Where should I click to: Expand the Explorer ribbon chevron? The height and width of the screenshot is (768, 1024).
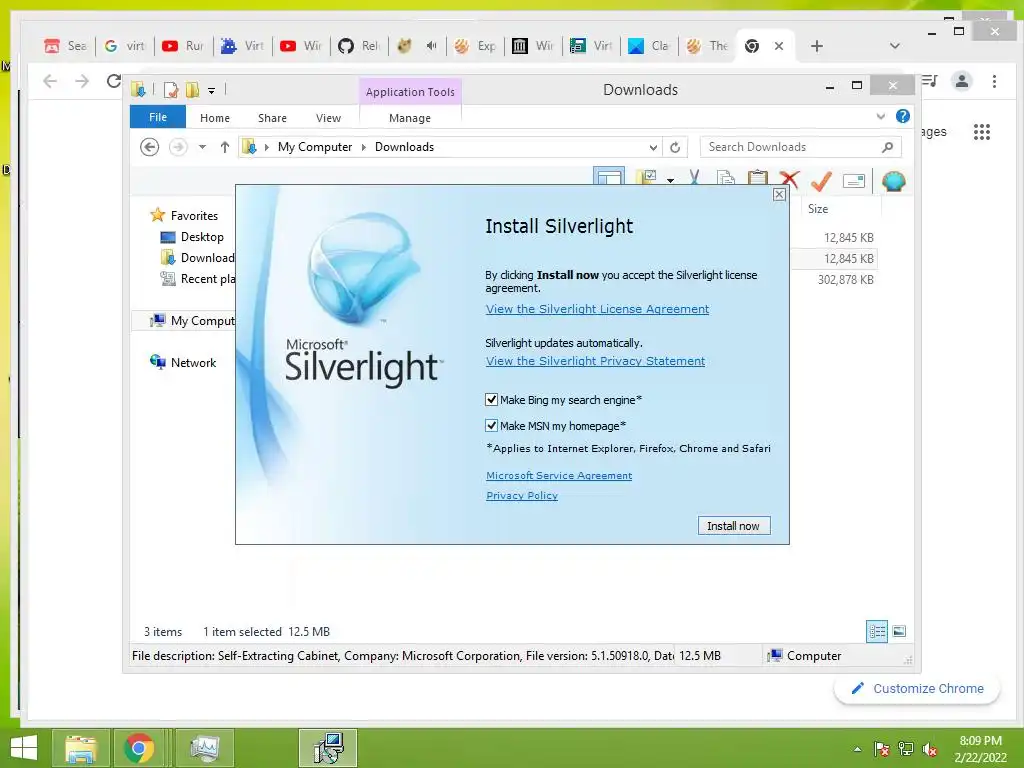880,116
